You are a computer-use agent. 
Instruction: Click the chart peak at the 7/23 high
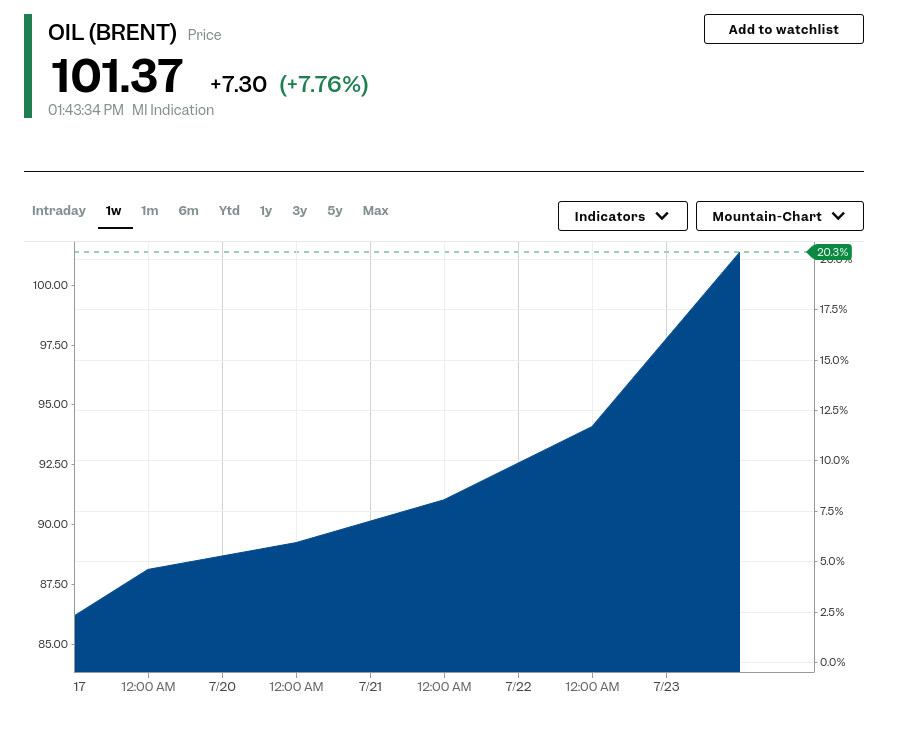click(739, 252)
